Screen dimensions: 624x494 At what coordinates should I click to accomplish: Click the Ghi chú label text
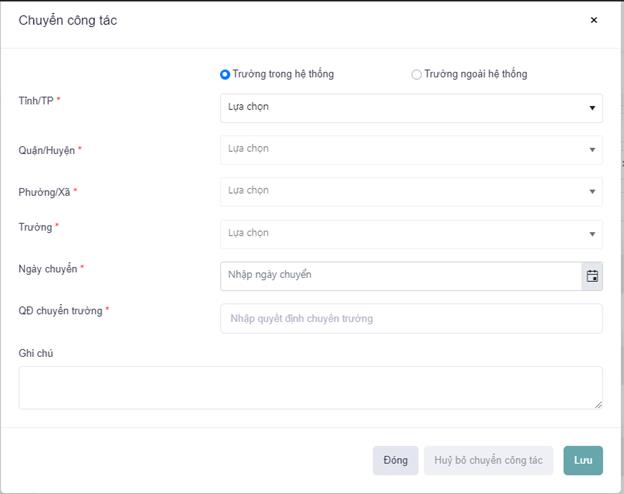click(x=36, y=353)
